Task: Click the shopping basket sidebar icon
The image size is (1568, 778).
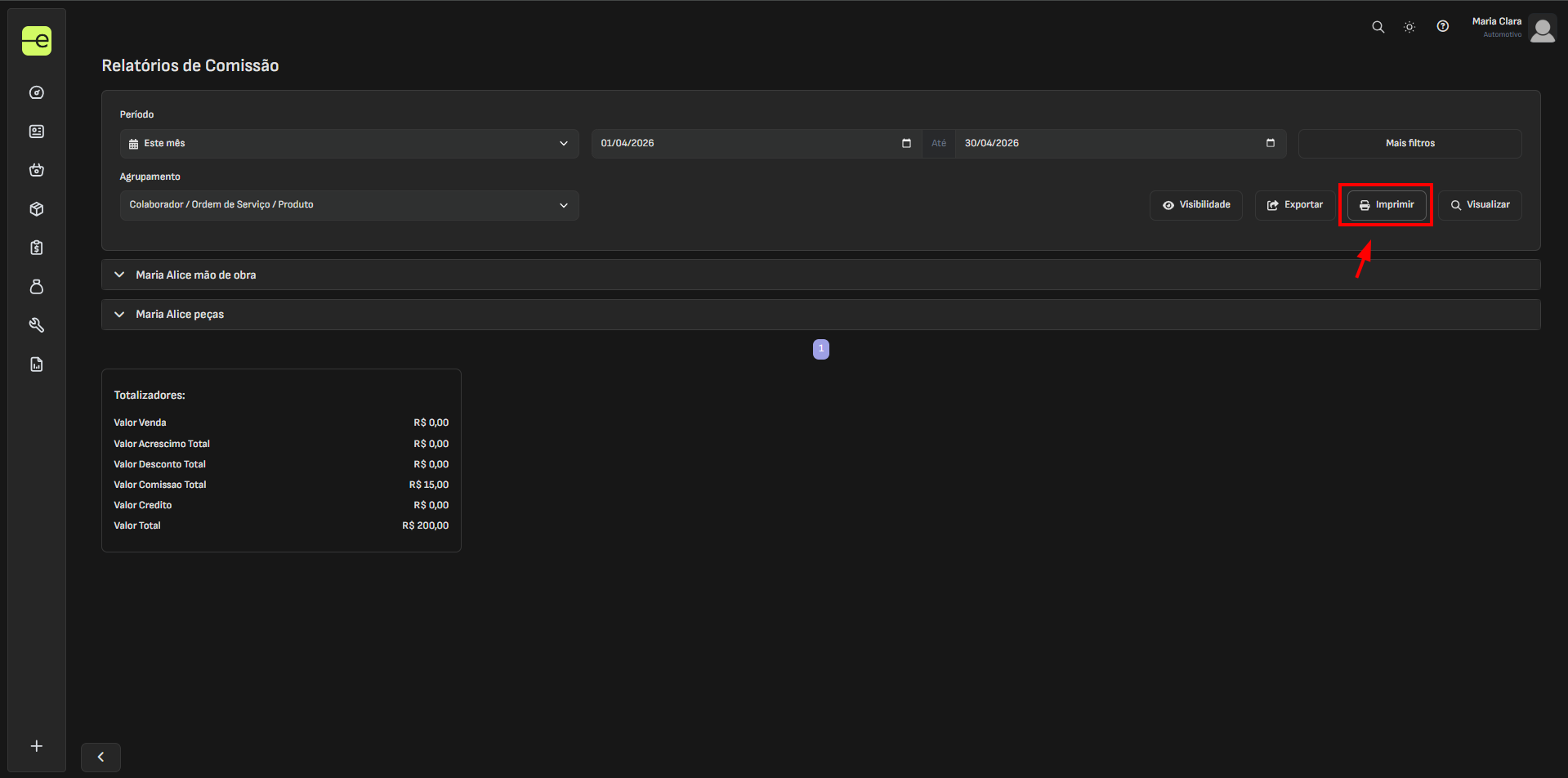Action: pos(37,170)
